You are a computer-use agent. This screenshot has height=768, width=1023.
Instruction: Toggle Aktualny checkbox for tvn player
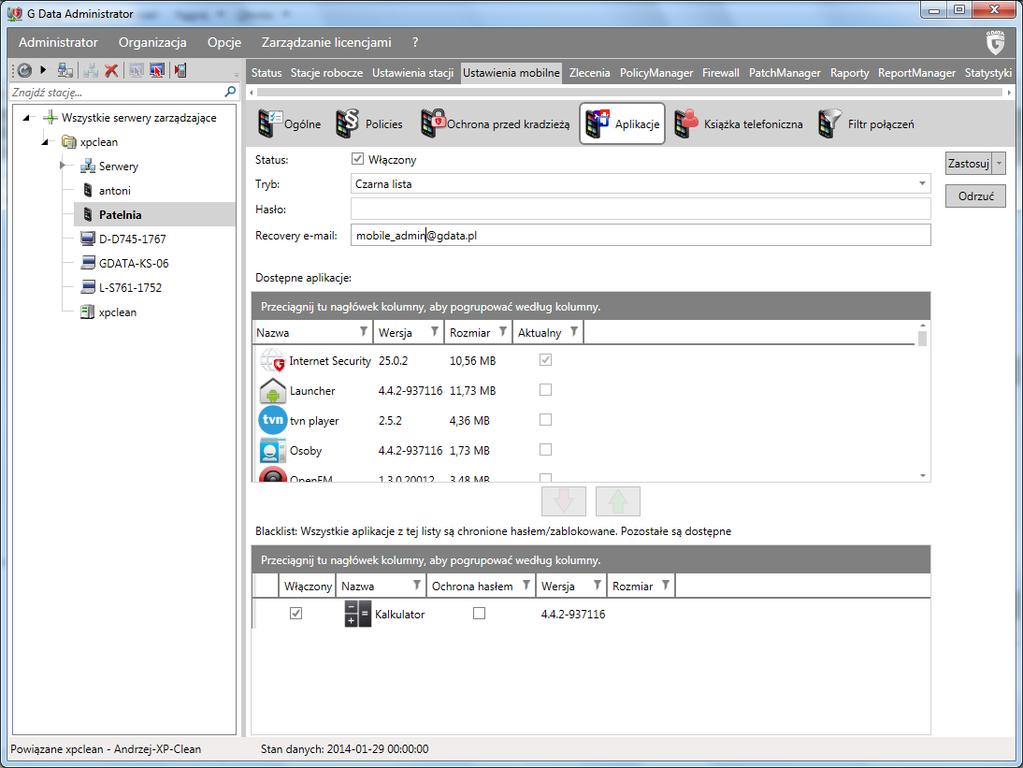tap(545, 420)
